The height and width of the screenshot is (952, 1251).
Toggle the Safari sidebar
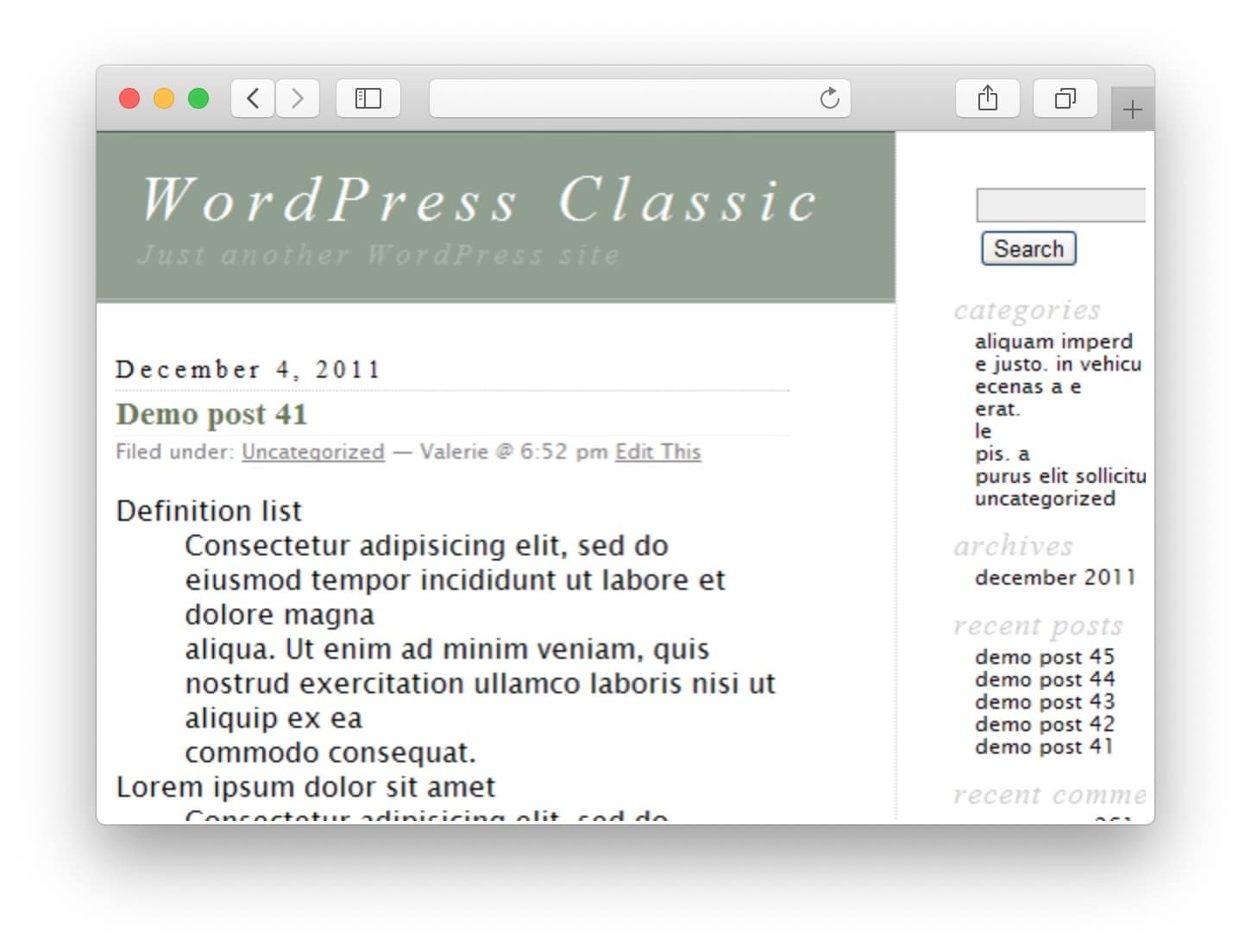tap(368, 98)
